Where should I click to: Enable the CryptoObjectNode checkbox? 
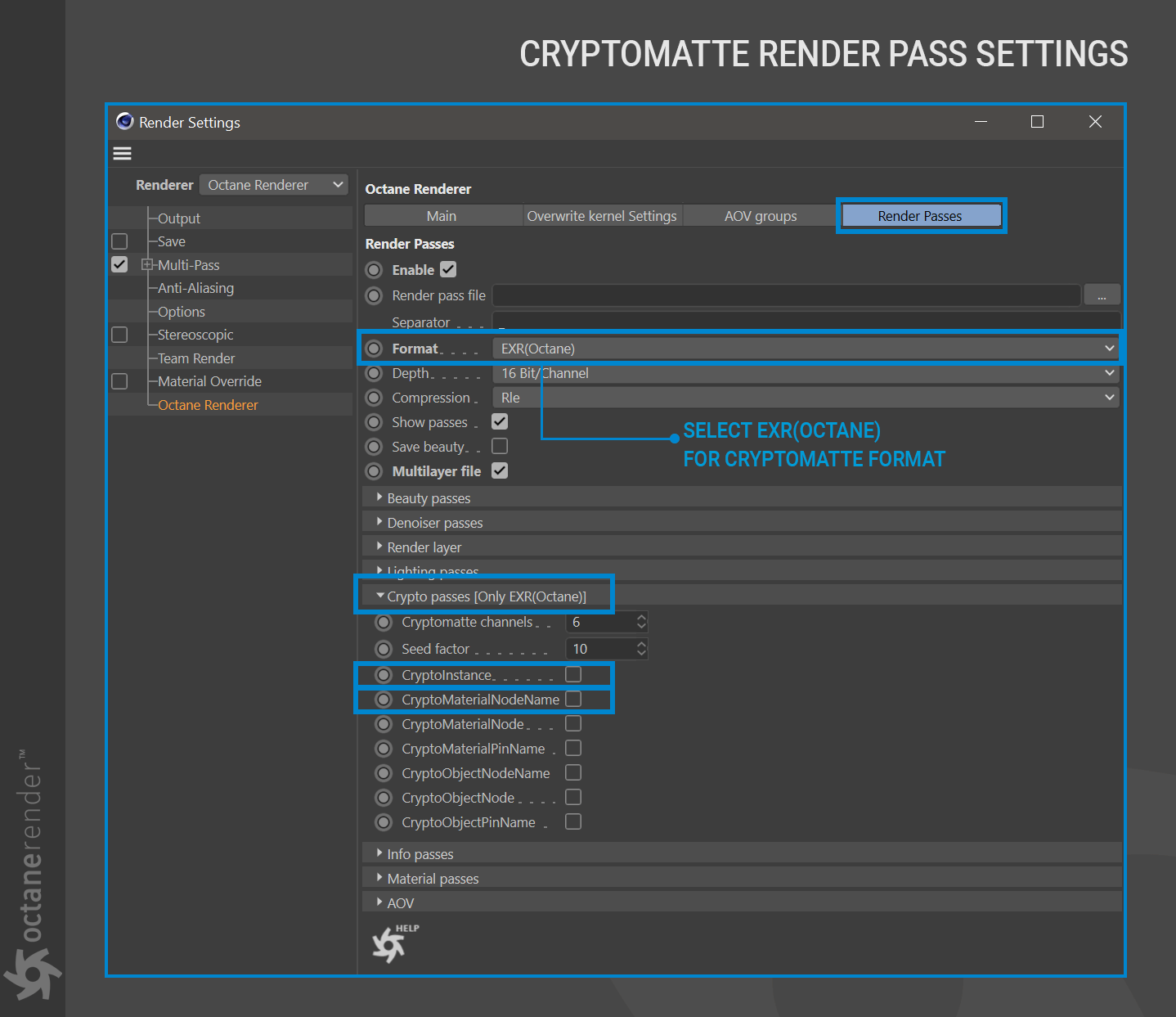[573, 797]
